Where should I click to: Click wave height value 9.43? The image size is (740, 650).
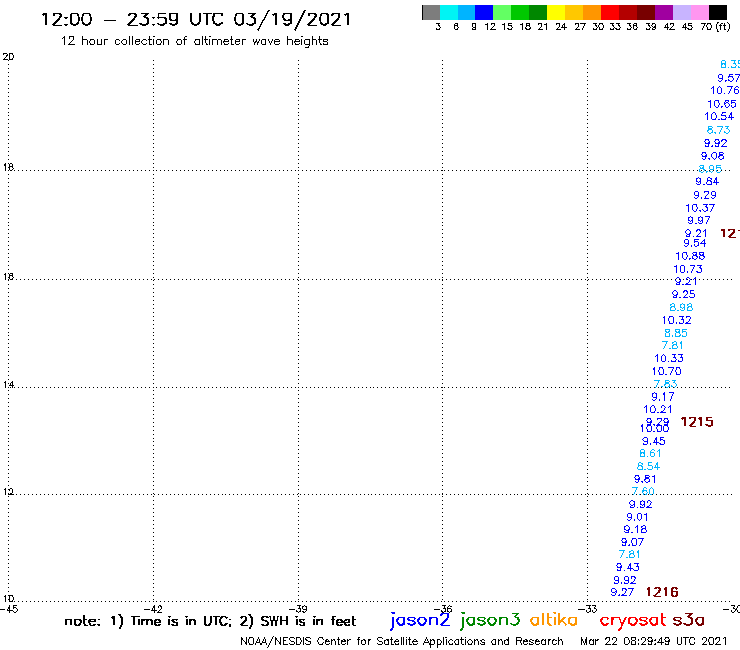click(x=628, y=567)
